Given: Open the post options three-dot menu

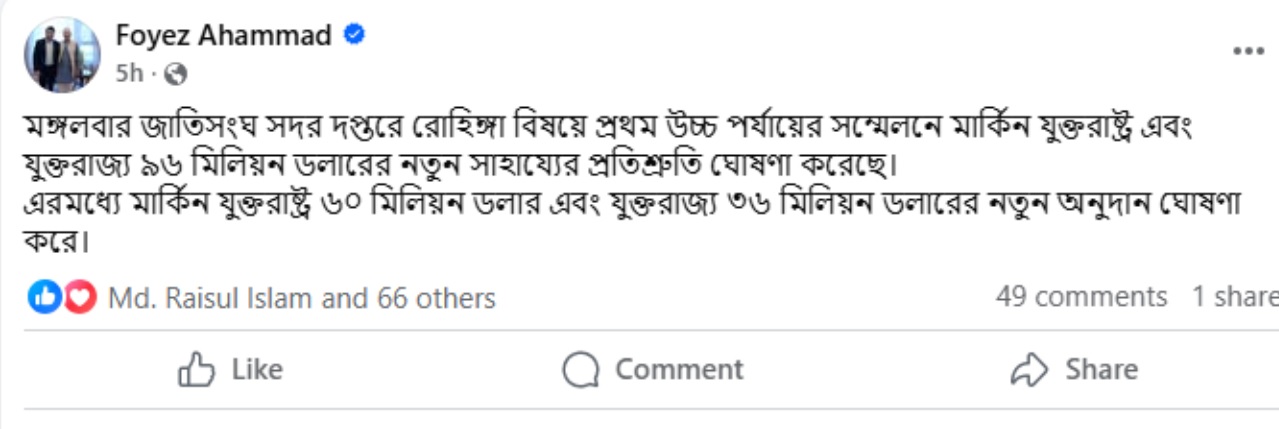Looking at the screenshot, I should [x=1249, y=51].
